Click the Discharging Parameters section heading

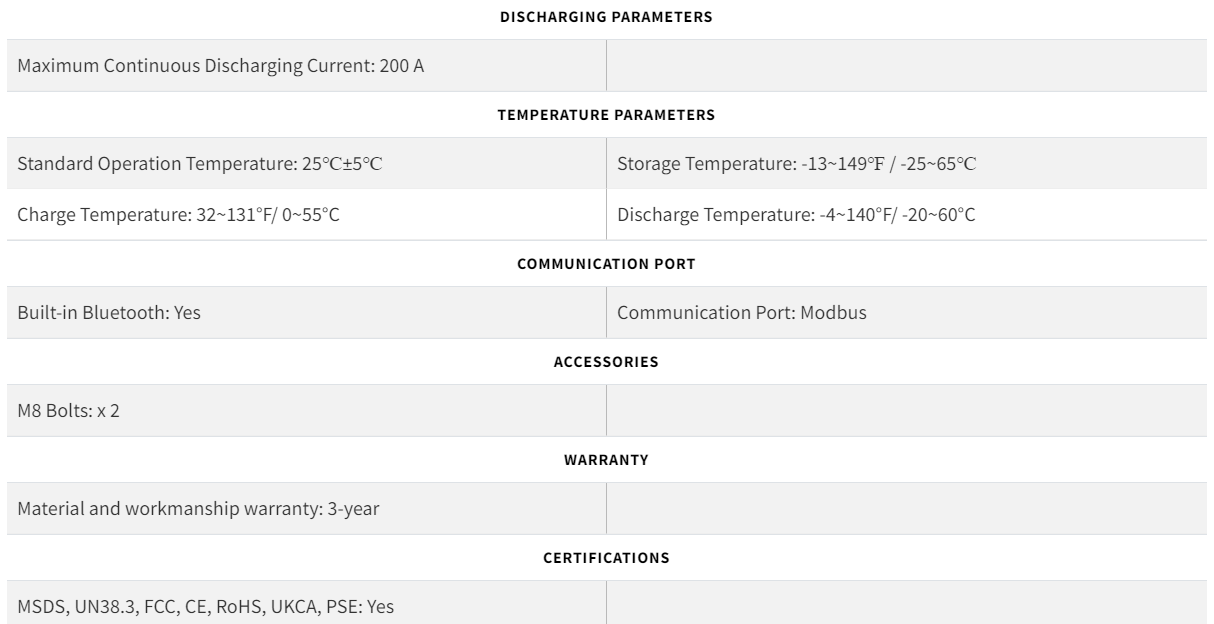pyautogui.click(x=606, y=17)
